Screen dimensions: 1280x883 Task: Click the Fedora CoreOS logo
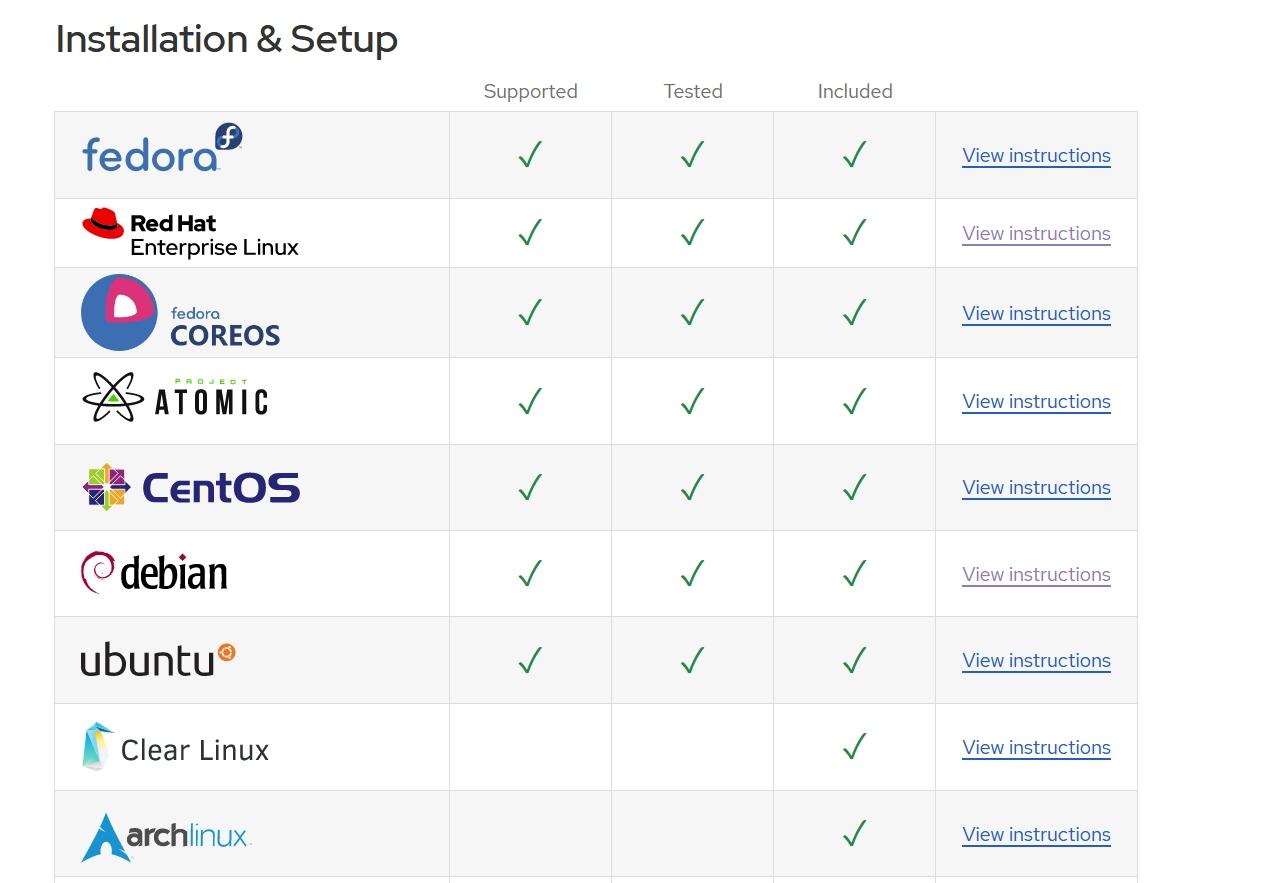[x=181, y=313]
